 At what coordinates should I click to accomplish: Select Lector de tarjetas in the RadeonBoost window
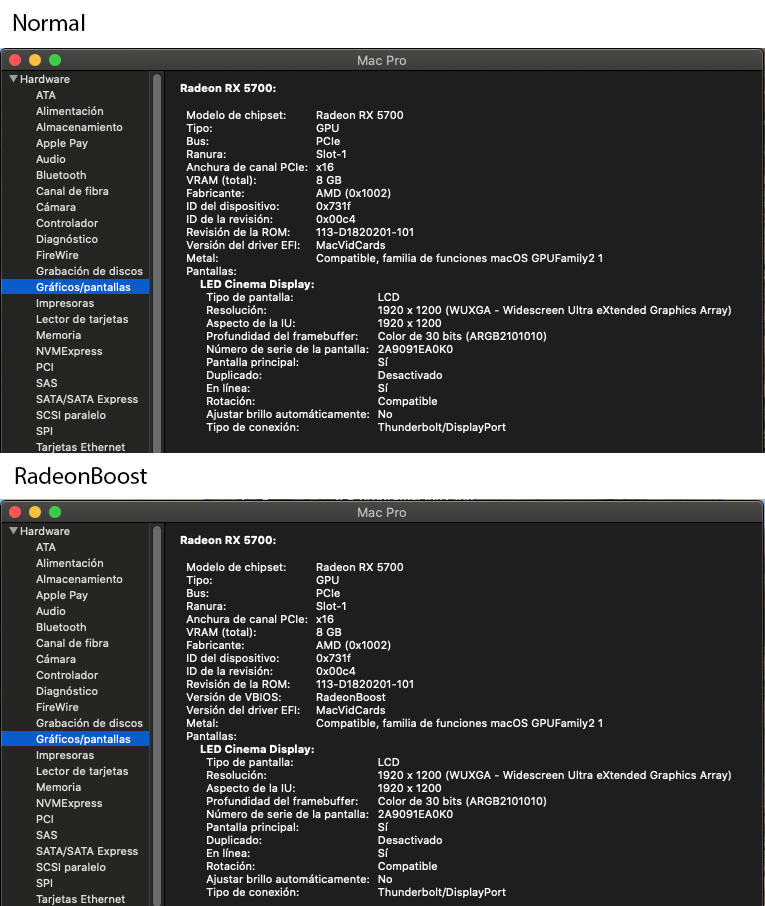82,771
